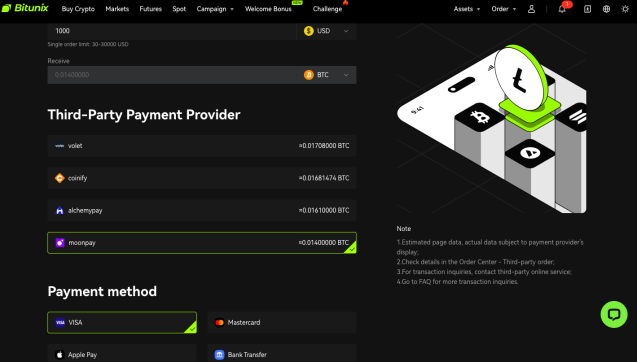Click the Apple Pay logo
The width and height of the screenshot is (637, 362).
60,355
